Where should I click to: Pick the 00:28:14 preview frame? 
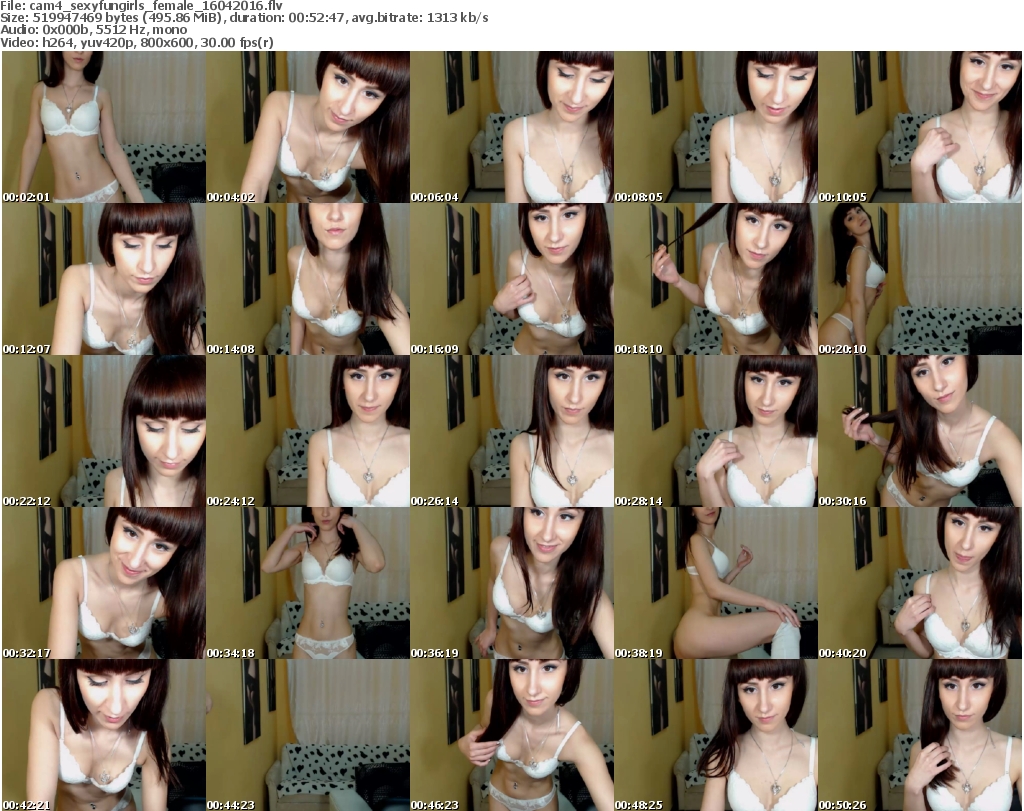[x=716, y=431]
